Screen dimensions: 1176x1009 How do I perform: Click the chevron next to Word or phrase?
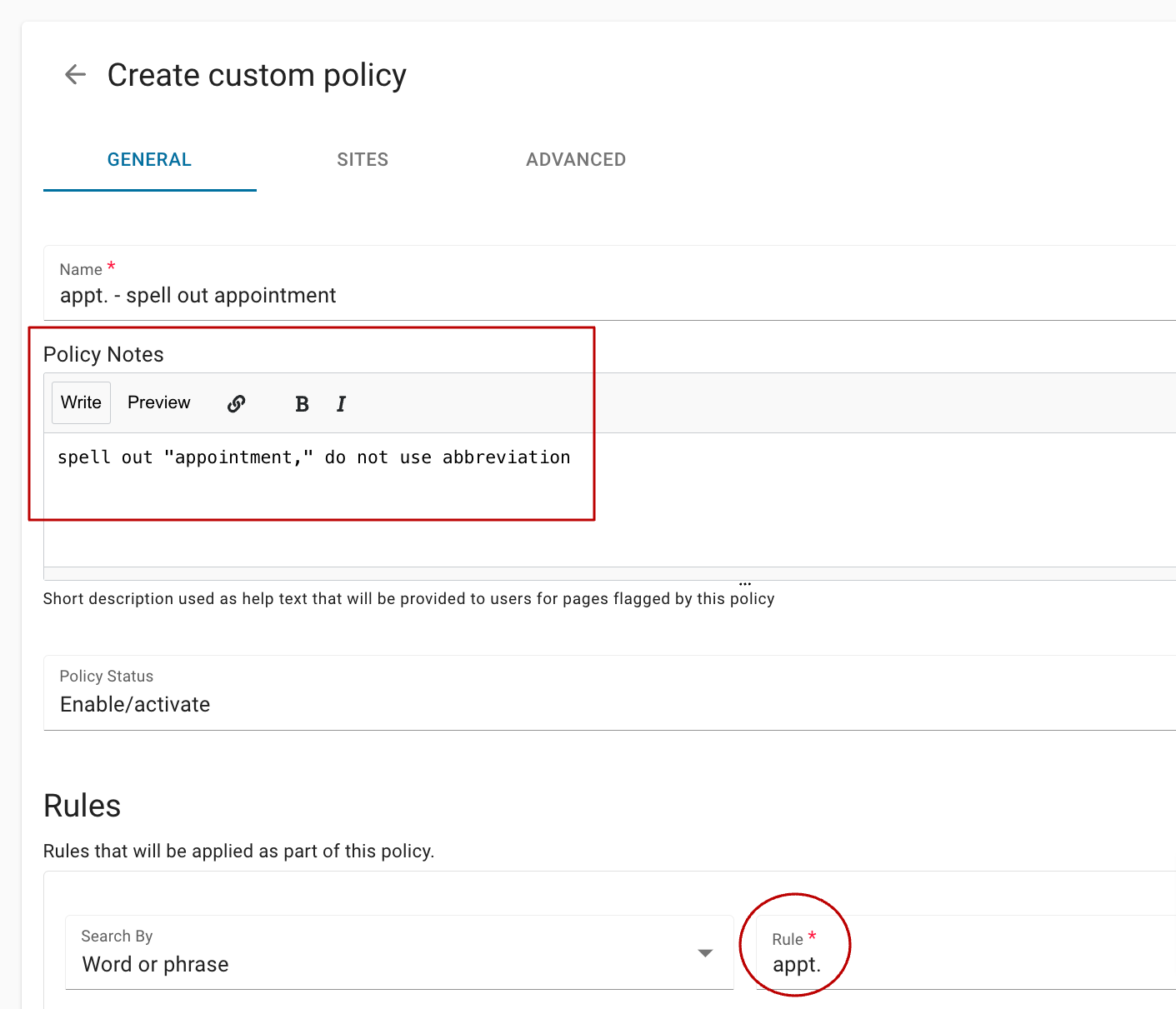coord(704,952)
